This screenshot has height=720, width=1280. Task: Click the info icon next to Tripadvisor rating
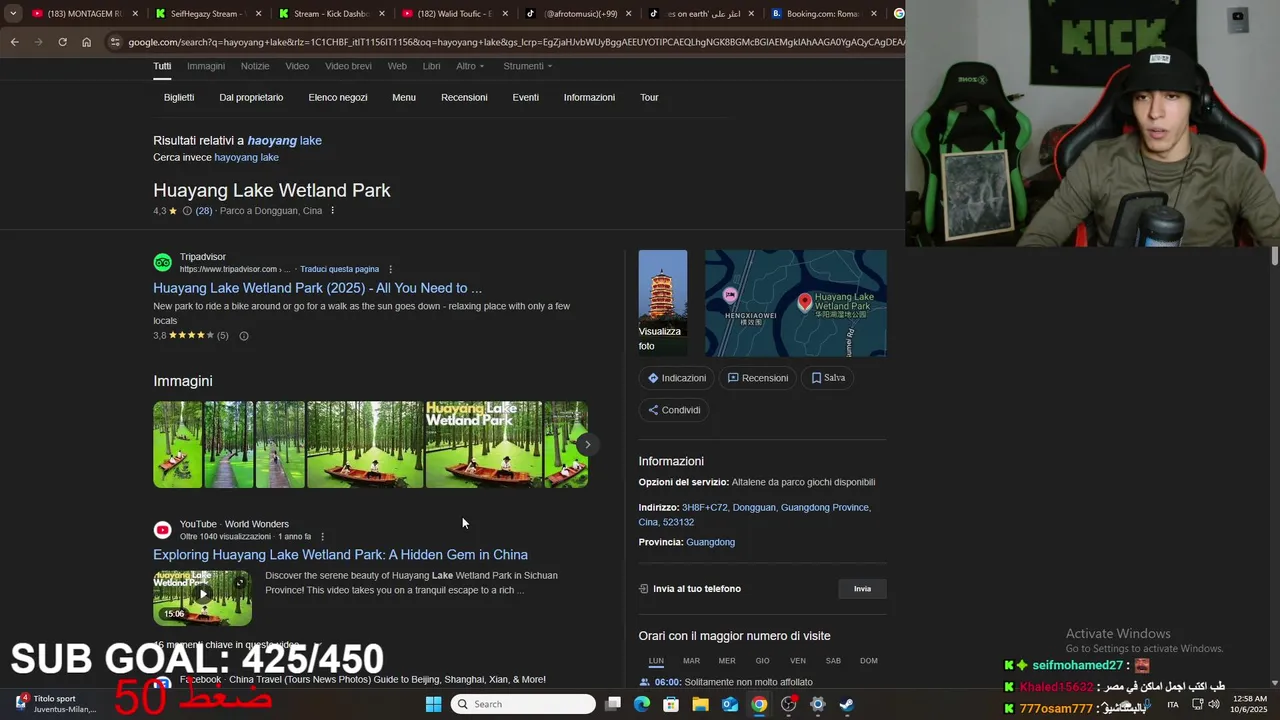click(243, 336)
